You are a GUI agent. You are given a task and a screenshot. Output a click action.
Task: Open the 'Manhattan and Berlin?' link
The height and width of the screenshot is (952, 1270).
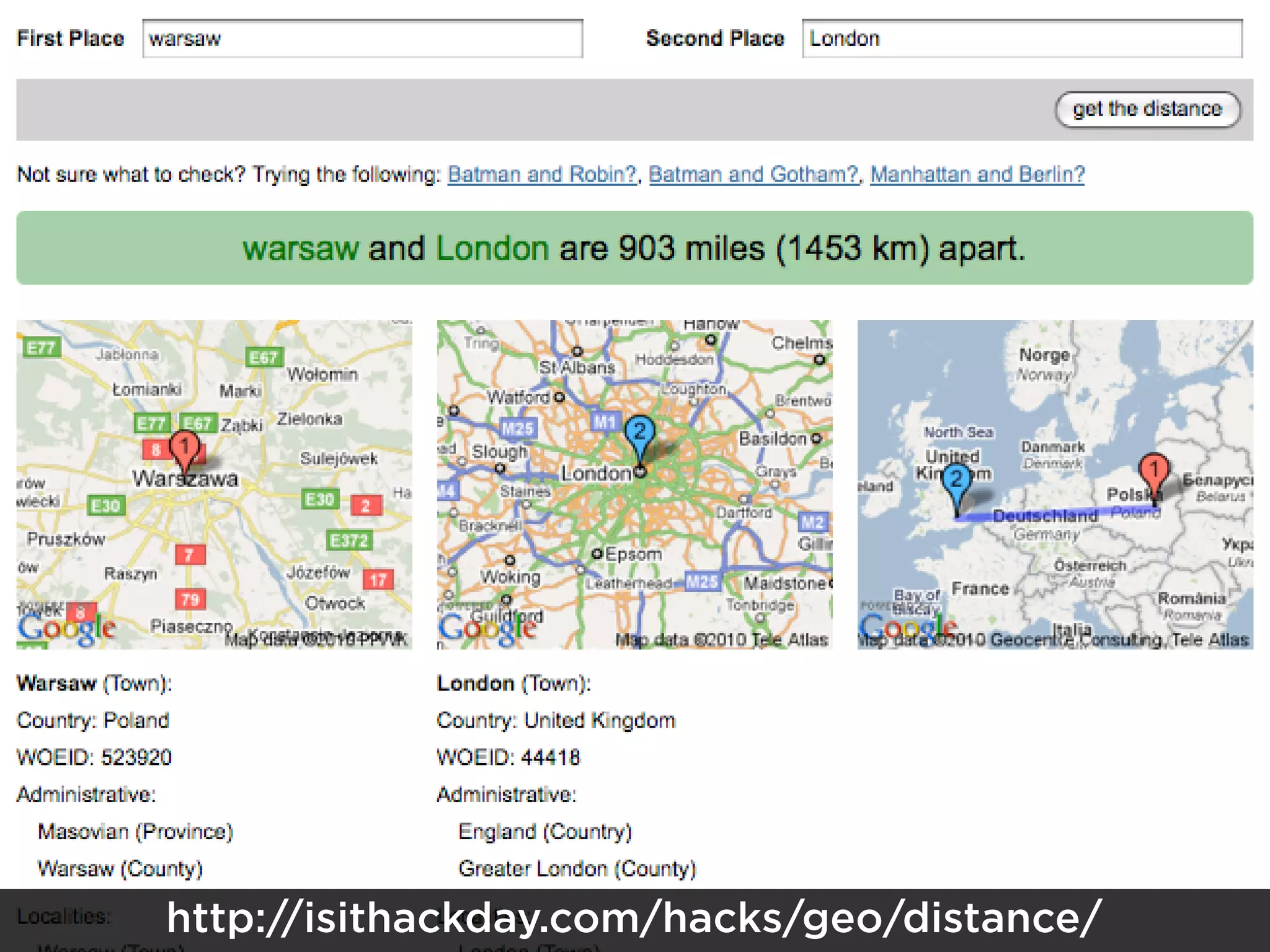click(x=977, y=174)
